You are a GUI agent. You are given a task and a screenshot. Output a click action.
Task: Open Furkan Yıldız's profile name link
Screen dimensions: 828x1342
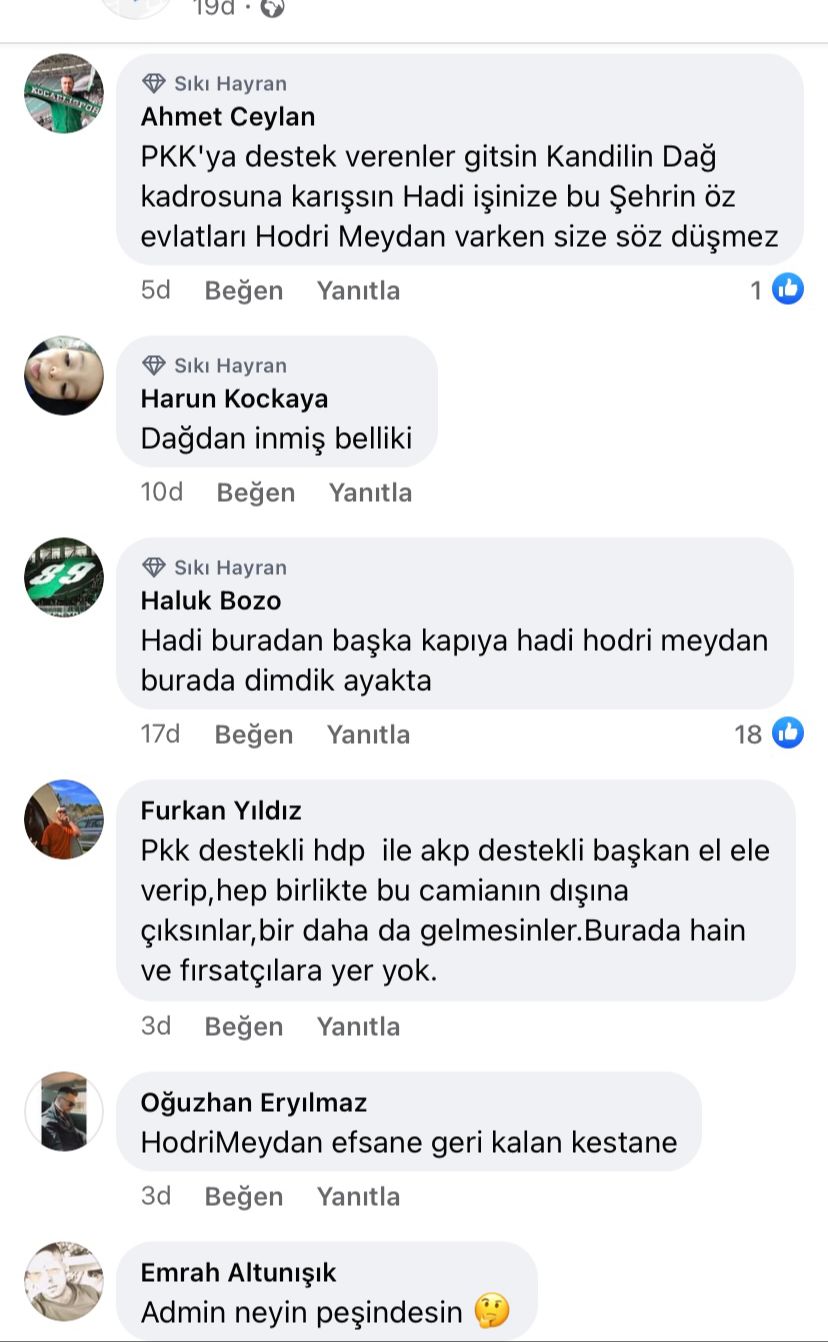[221, 810]
